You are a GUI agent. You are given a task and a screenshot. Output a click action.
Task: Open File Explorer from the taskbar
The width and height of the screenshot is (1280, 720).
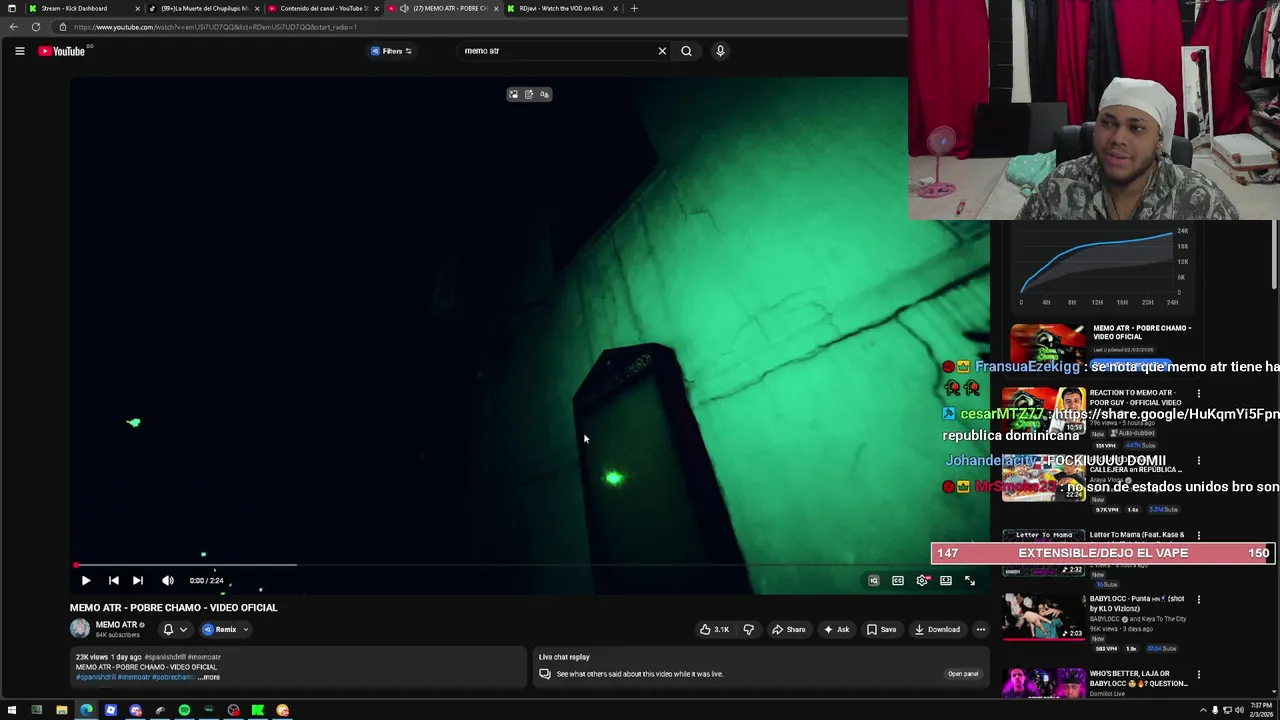61,710
